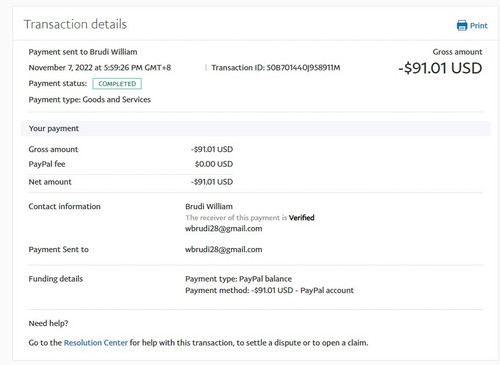The width and height of the screenshot is (500, 365).
Task: Click the PayPal fee value $0.00 USD
Action: (214, 164)
